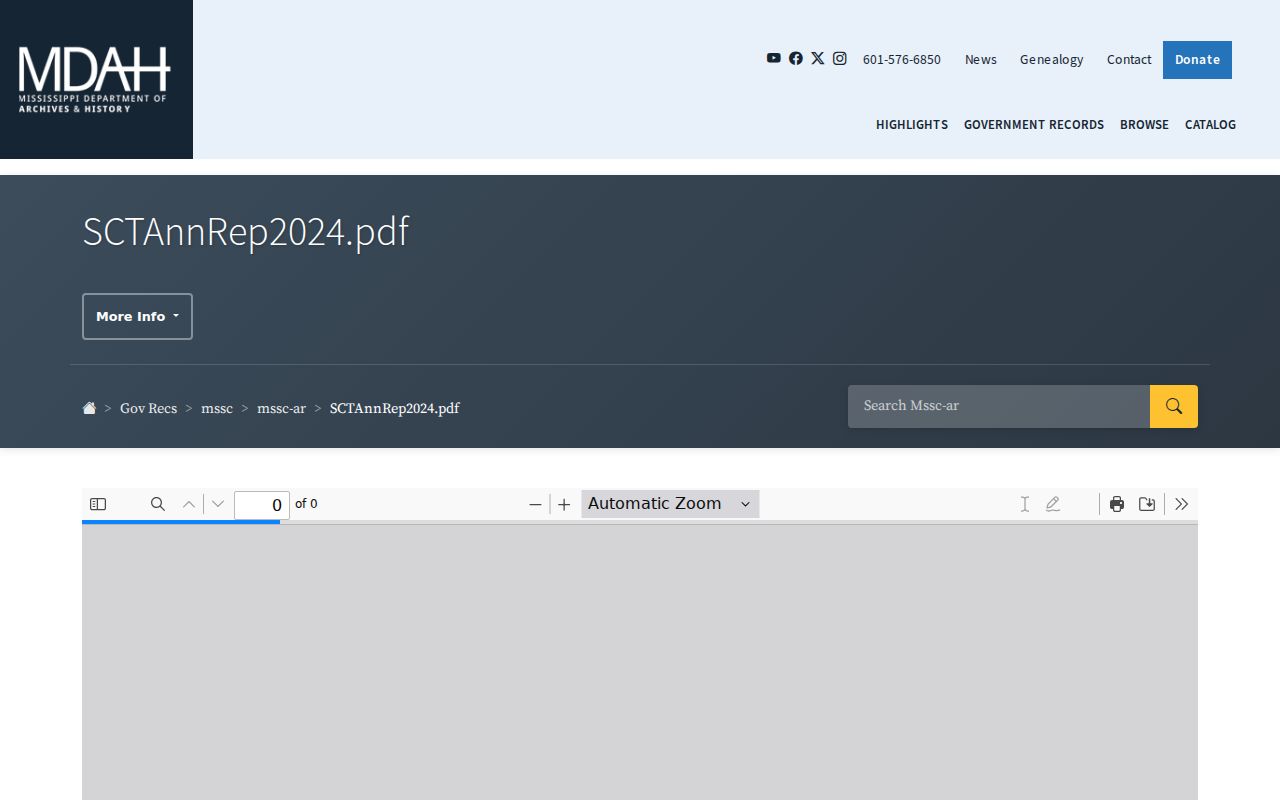Print the PDF document
This screenshot has width=1280, height=800.
coord(1117,504)
